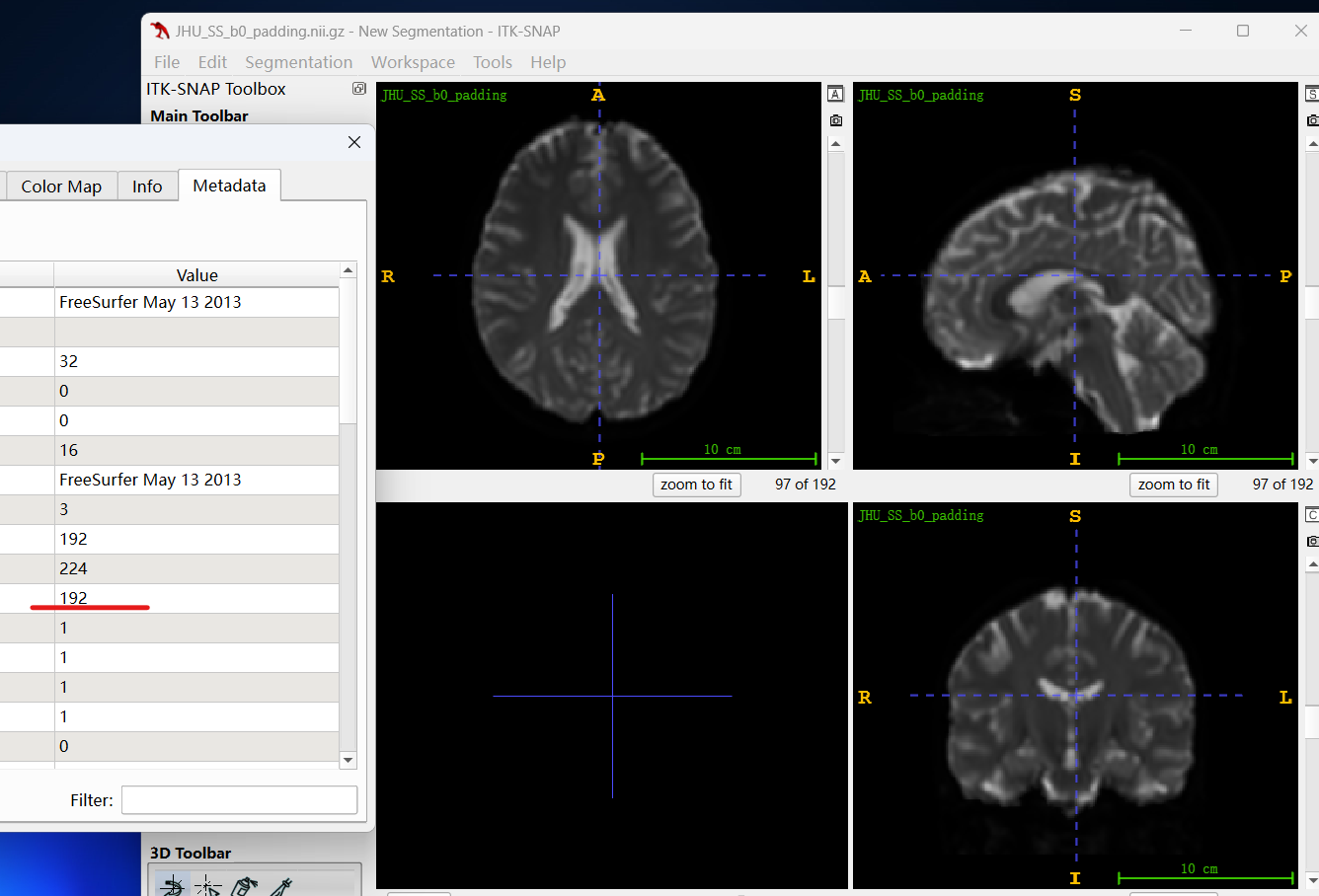This screenshot has height=896, width=1319.
Task: Click the sagittal slice slider handle
Action: (x=1312, y=303)
